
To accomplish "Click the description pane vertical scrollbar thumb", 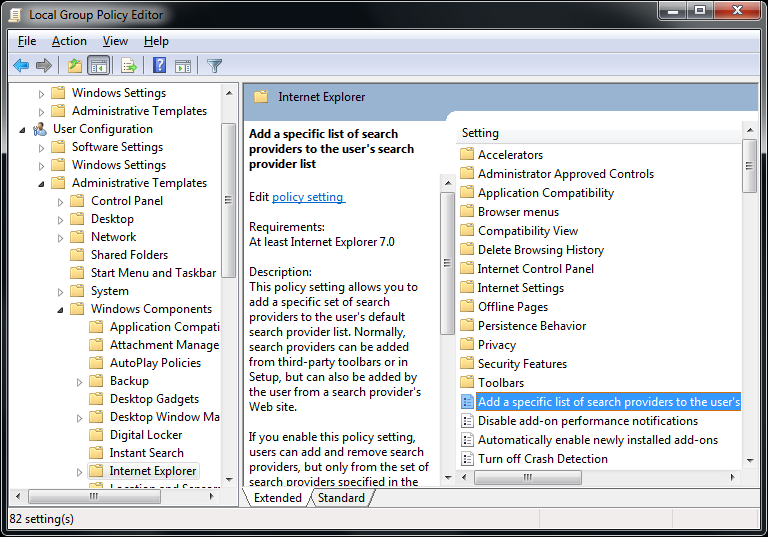I will [447, 263].
